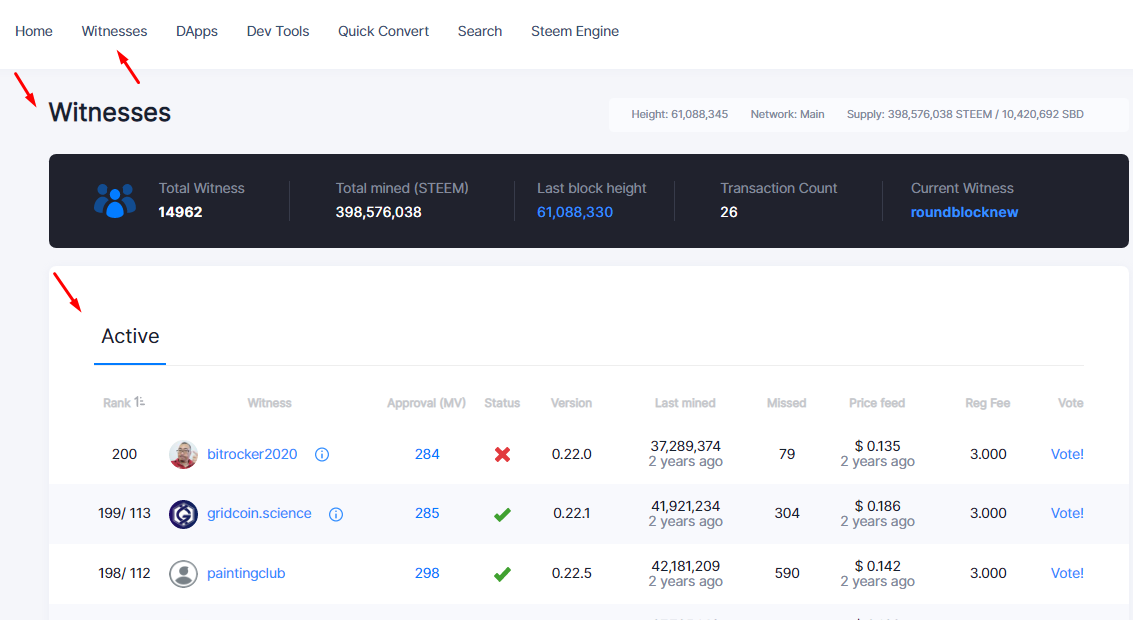Open Steem Engine navigation item
The image size is (1133, 620).
[575, 31]
